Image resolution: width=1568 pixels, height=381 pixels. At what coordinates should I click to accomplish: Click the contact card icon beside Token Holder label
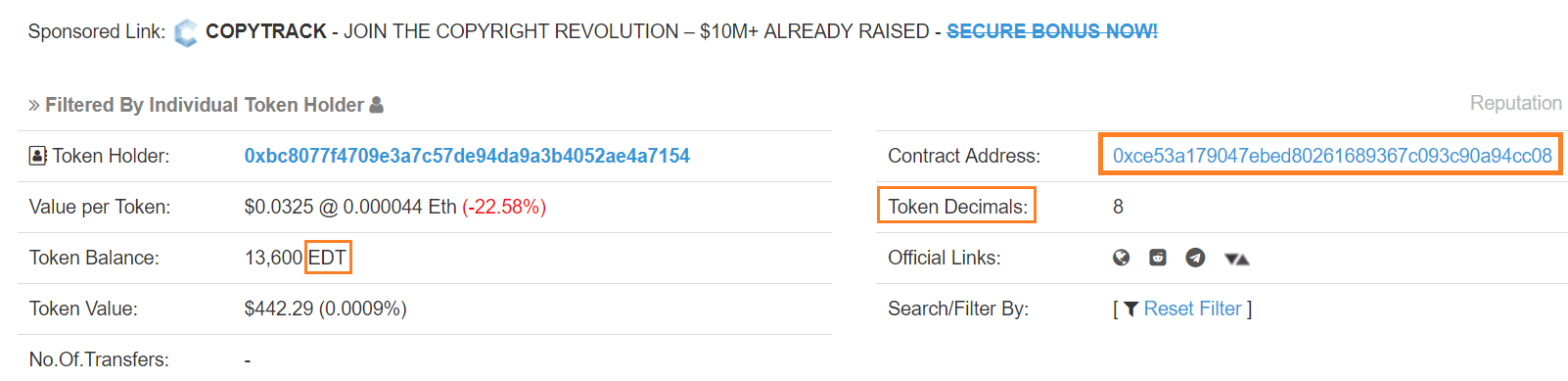(38, 156)
